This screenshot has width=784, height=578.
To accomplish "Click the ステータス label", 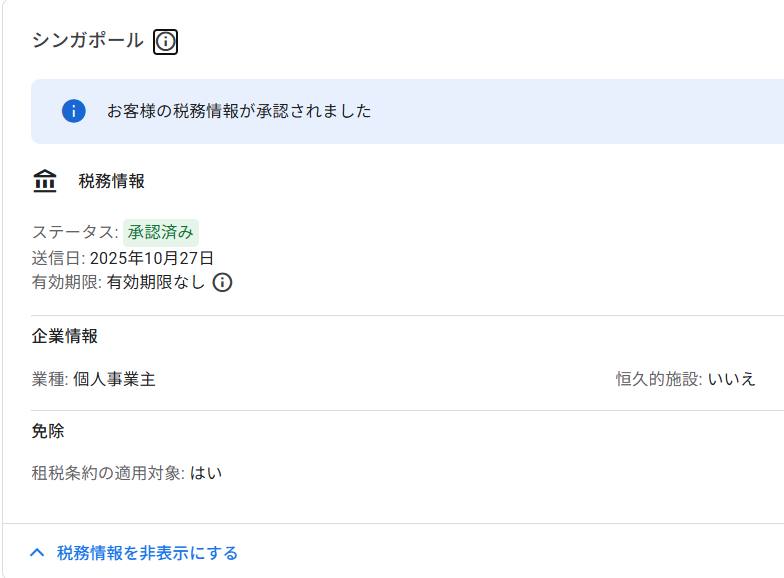I will 74,232.
